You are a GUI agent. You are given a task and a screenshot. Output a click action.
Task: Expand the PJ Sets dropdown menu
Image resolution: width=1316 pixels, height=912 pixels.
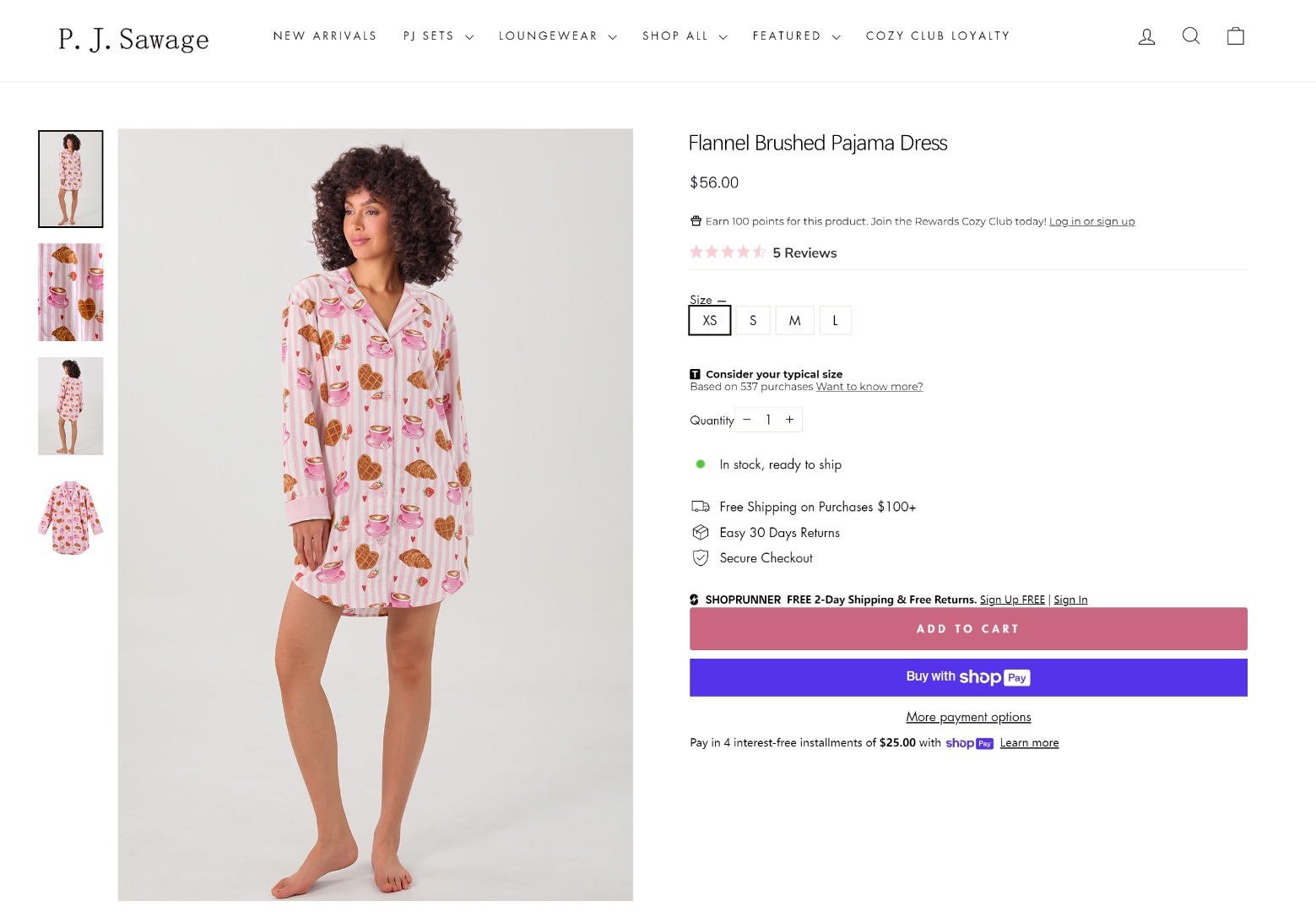[x=438, y=36]
